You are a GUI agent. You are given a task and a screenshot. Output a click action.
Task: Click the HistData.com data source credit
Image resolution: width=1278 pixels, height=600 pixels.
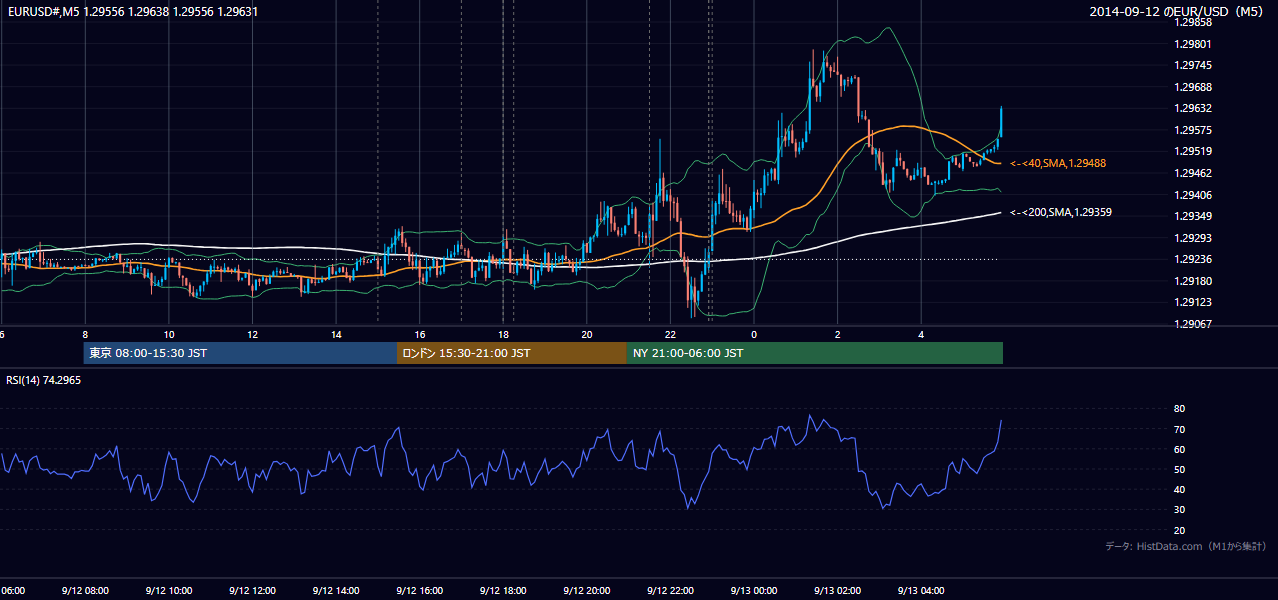coord(1186,546)
